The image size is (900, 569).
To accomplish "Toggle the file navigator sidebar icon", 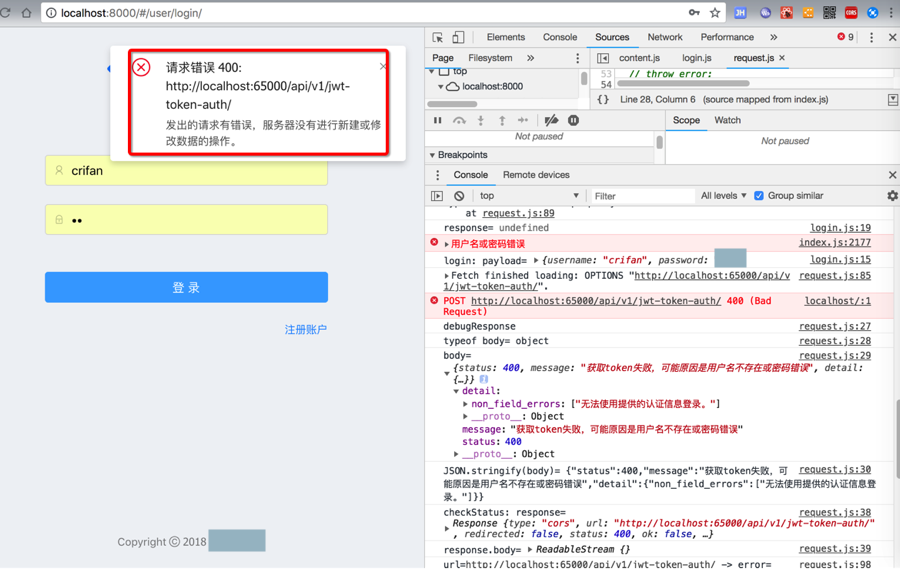I will click(x=603, y=58).
